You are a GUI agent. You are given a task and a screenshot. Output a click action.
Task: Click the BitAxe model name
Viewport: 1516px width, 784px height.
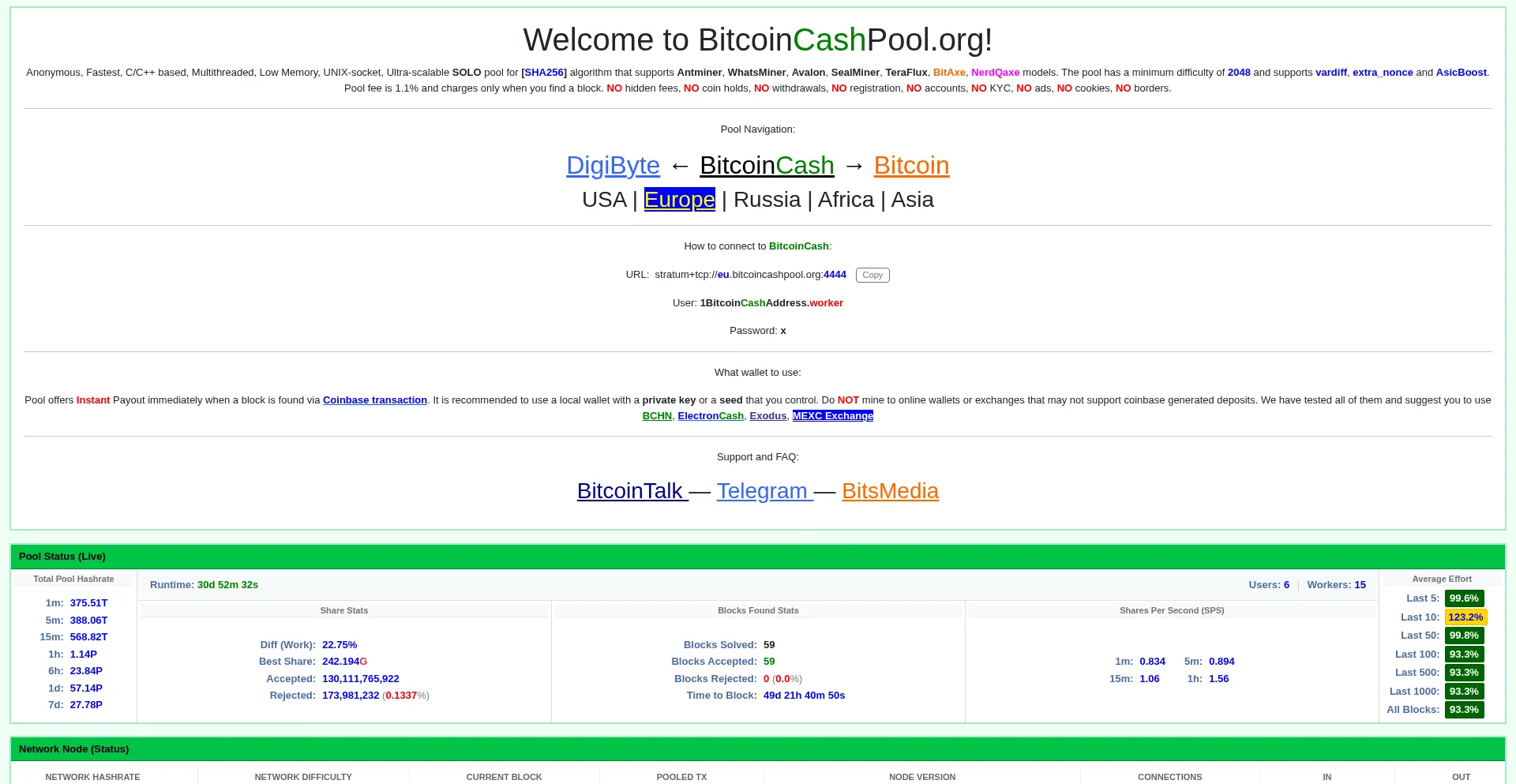(949, 73)
